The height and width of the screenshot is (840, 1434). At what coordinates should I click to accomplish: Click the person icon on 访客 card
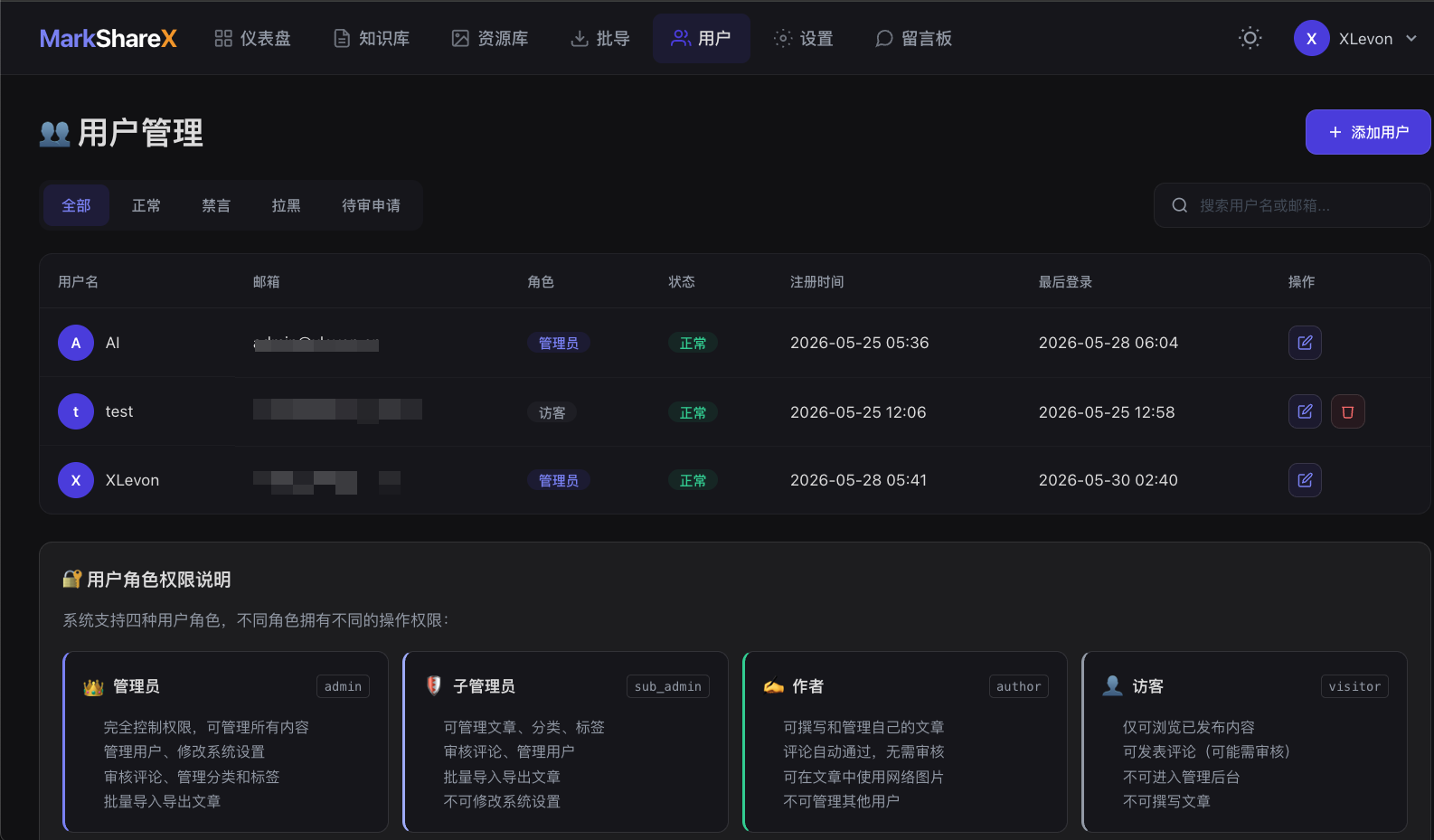pyautogui.click(x=1113, y=685)
